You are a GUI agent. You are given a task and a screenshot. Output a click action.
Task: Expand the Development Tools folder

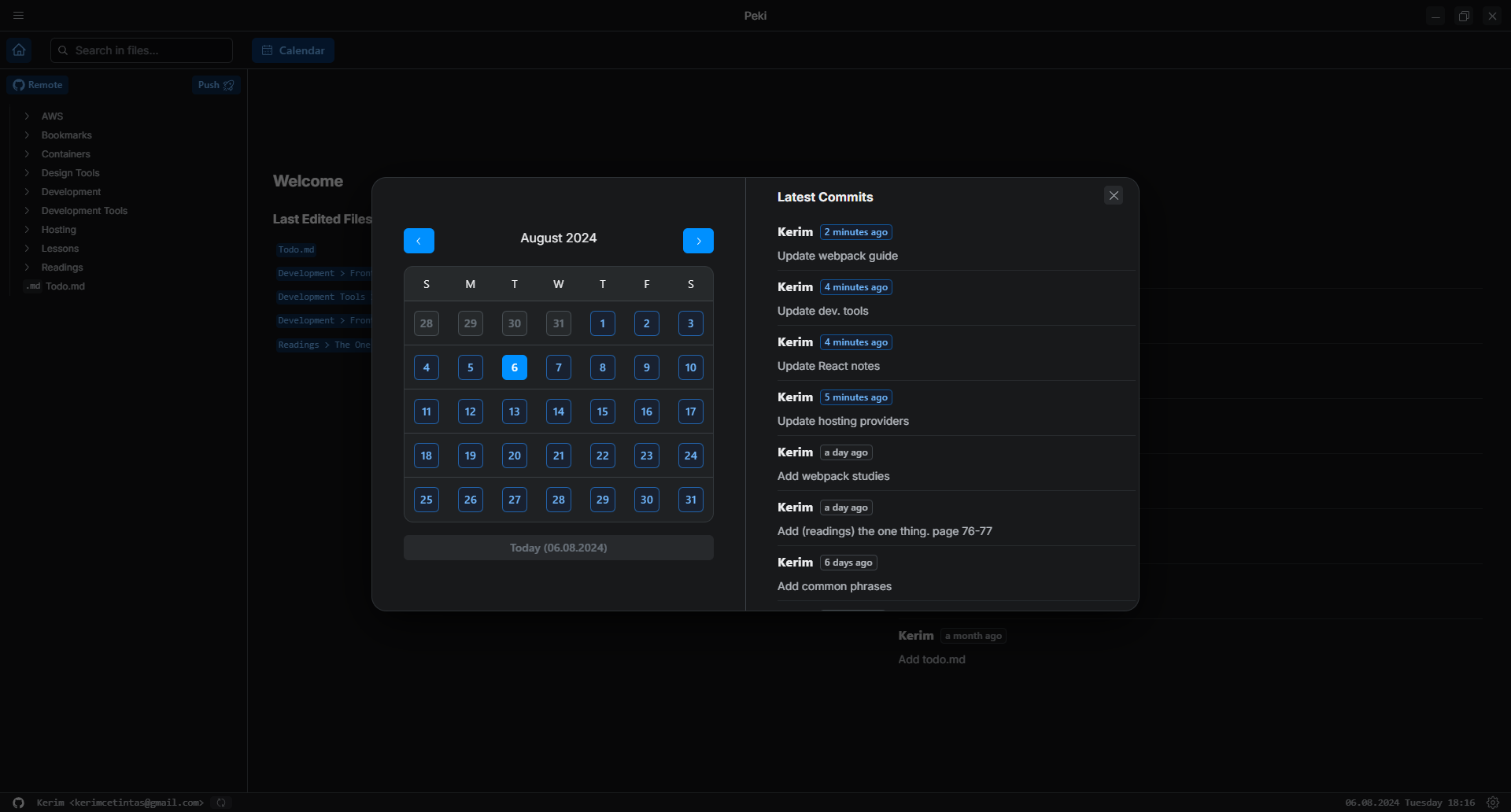point(84,211)
